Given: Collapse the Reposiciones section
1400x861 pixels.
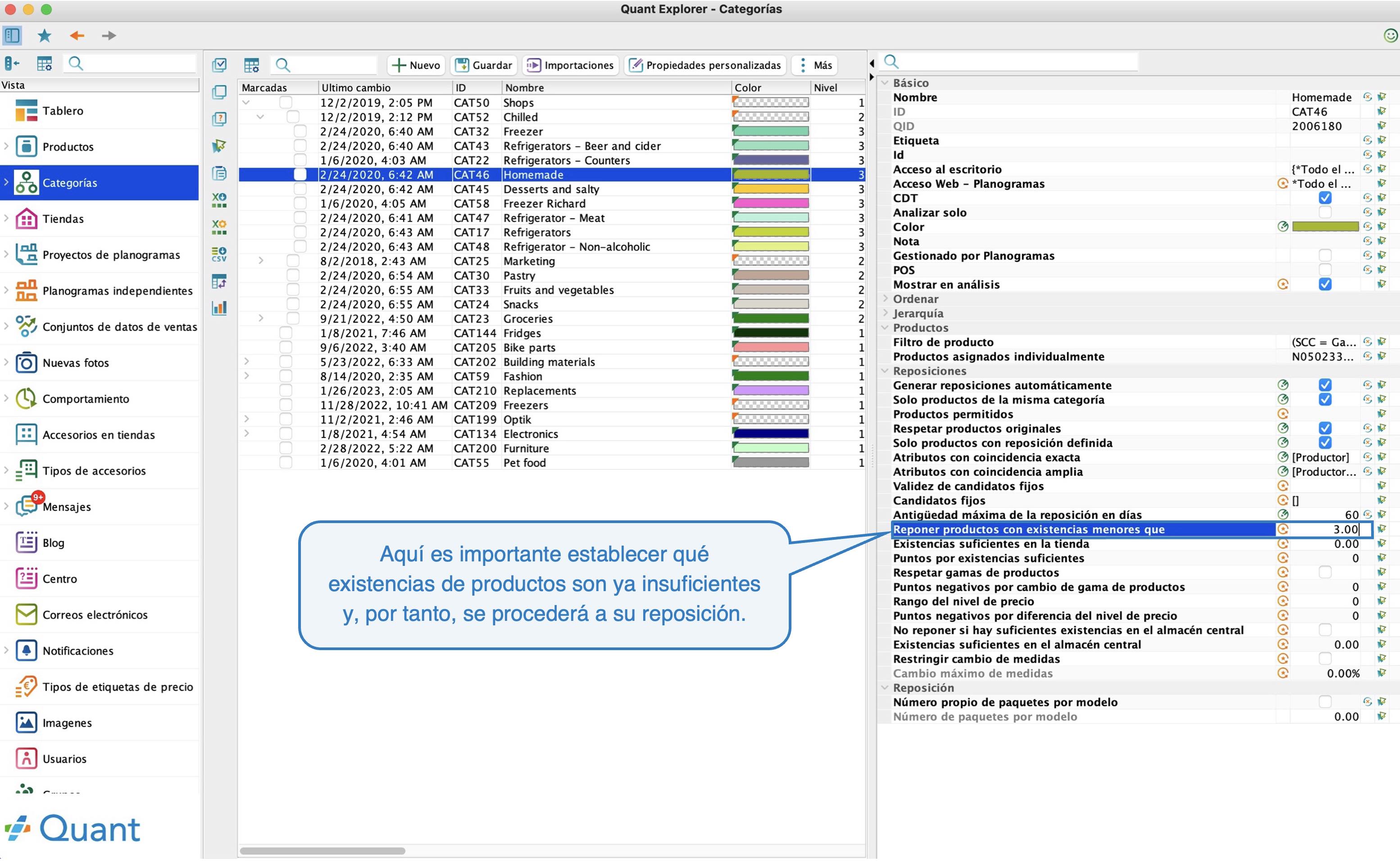Looking at the screenshot, I should tap(885, 371).
